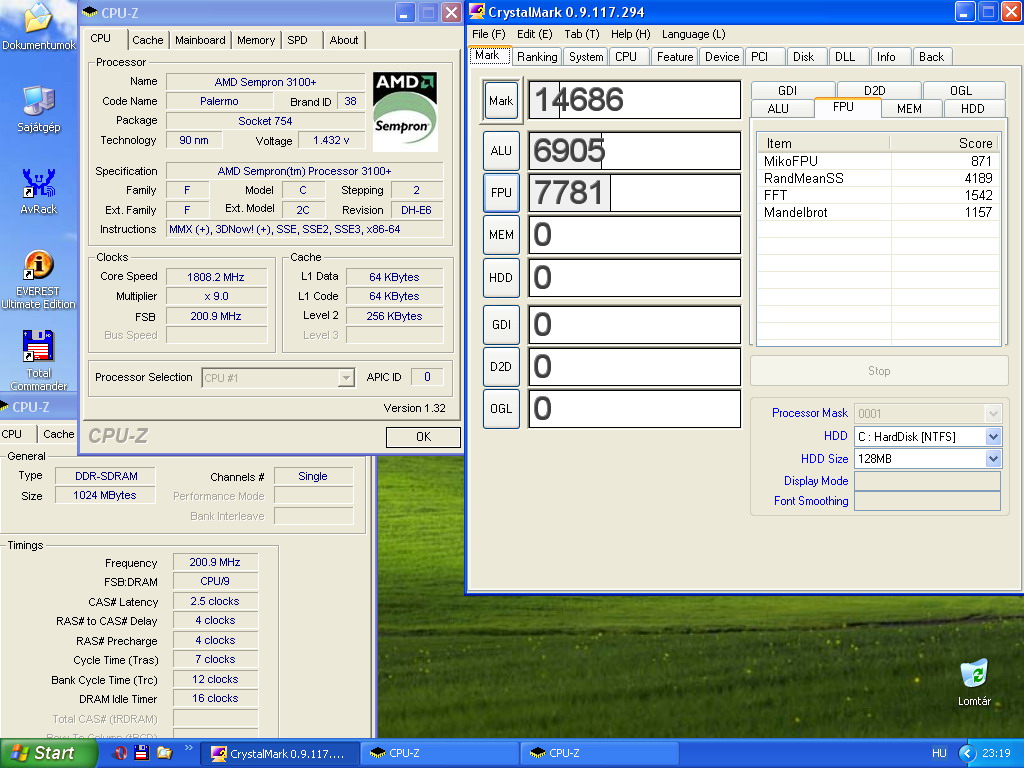The image size is (1024, 768).
Task: Run the ALU benchmark button
Action: [x=501, y=151]
